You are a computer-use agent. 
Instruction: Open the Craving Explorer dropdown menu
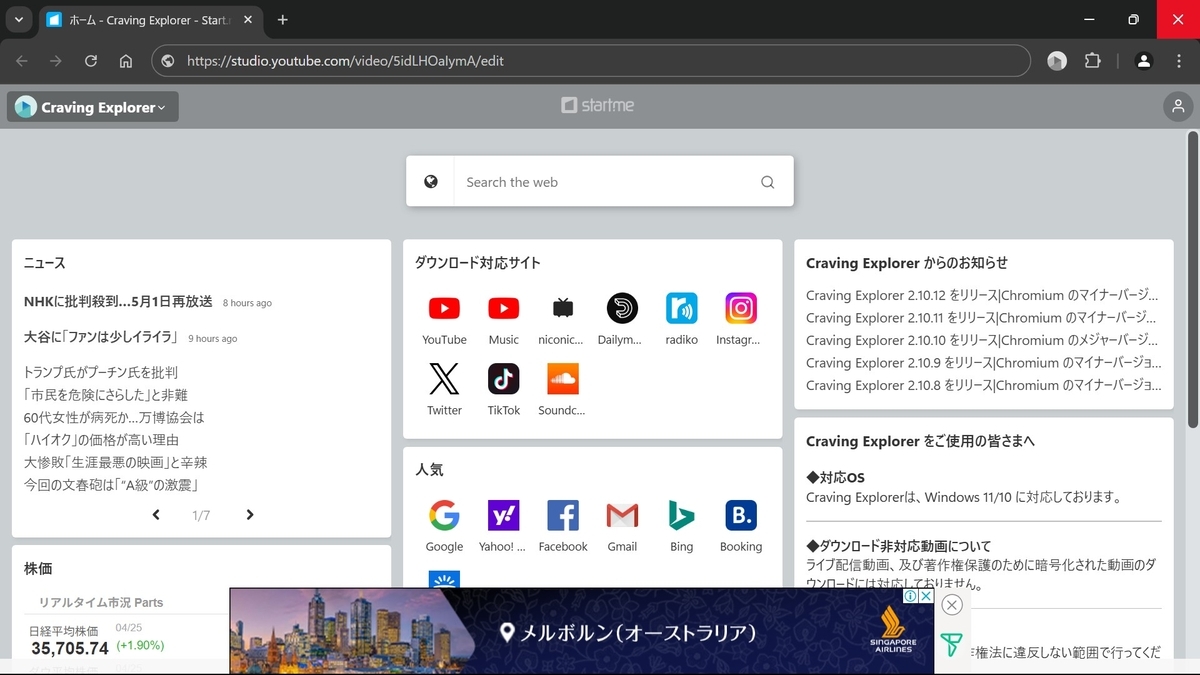93,107
